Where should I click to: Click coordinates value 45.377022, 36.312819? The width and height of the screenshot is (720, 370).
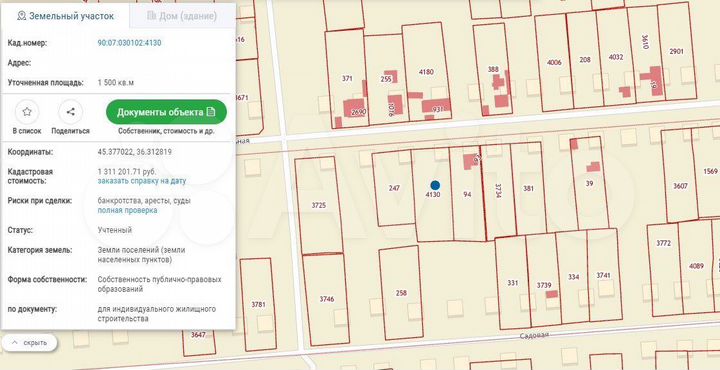point(135,151)
